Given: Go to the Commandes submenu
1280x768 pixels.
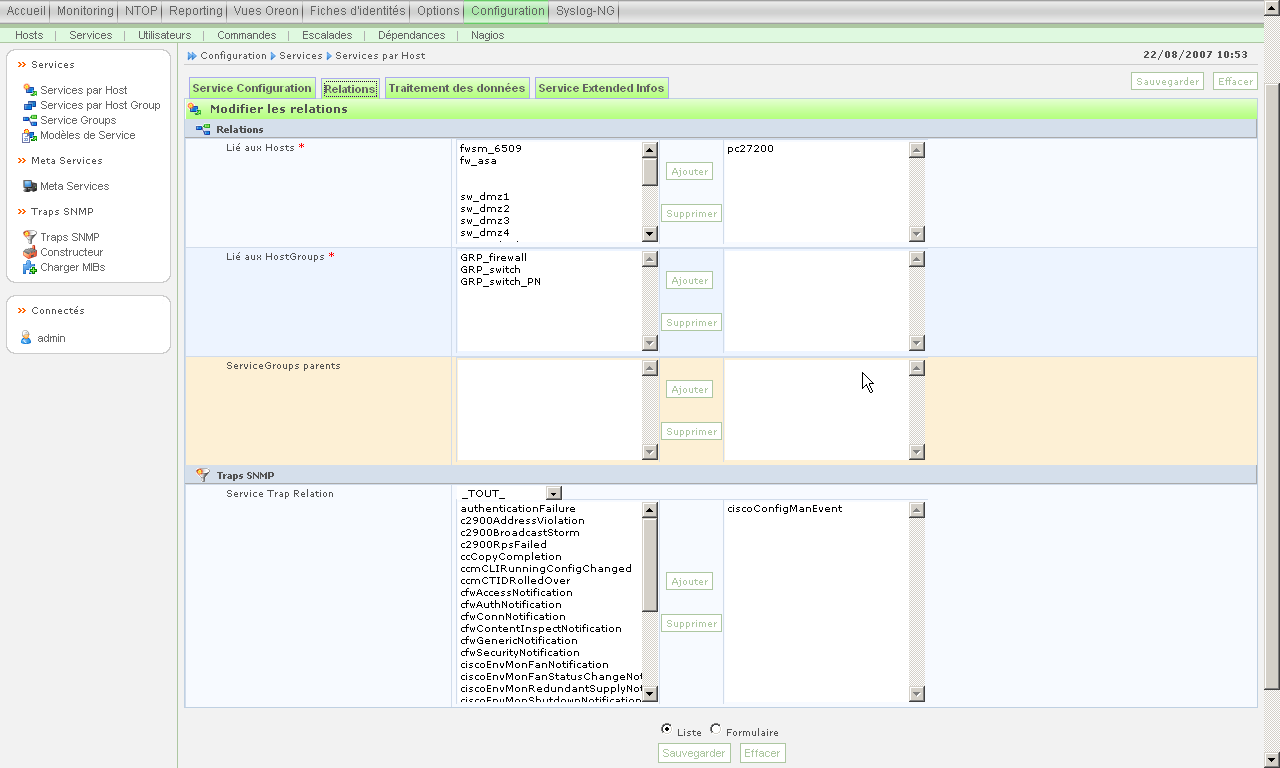Looking at the screenshot, I should click(x=247, y=35).
